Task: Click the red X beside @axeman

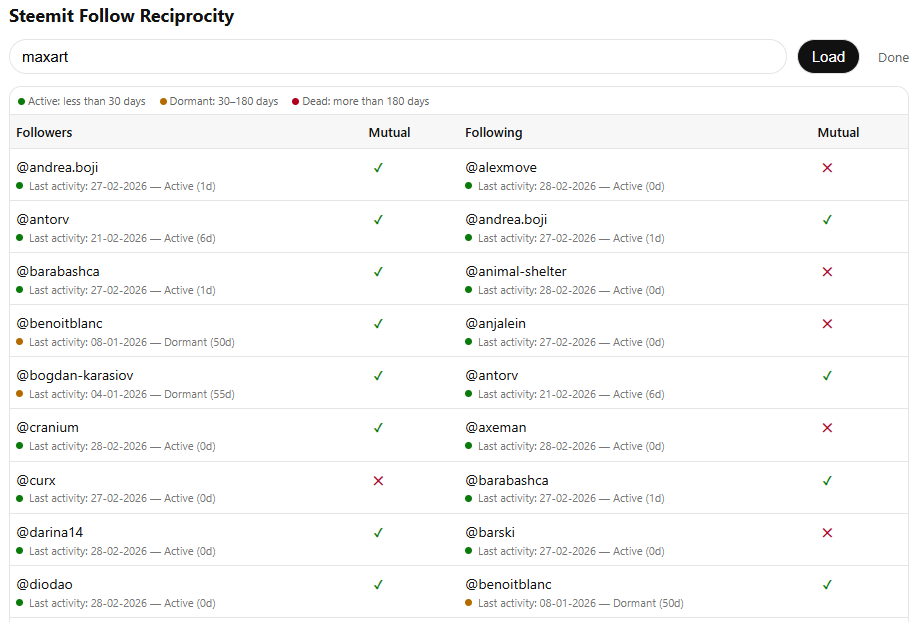Action: 827,428
